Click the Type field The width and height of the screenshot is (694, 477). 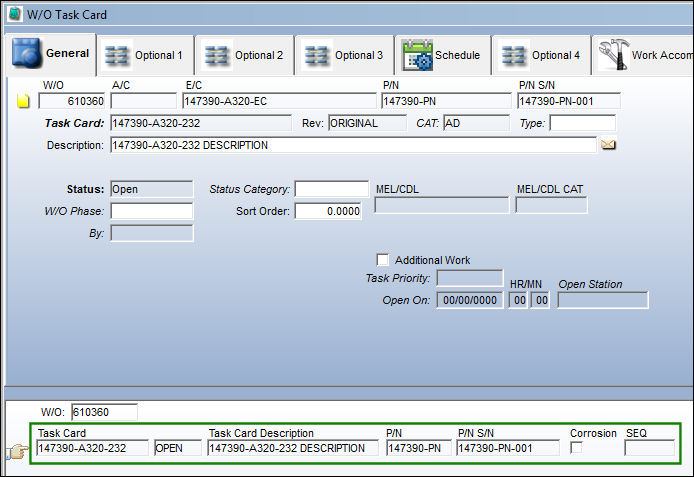[x=582, y=123]
